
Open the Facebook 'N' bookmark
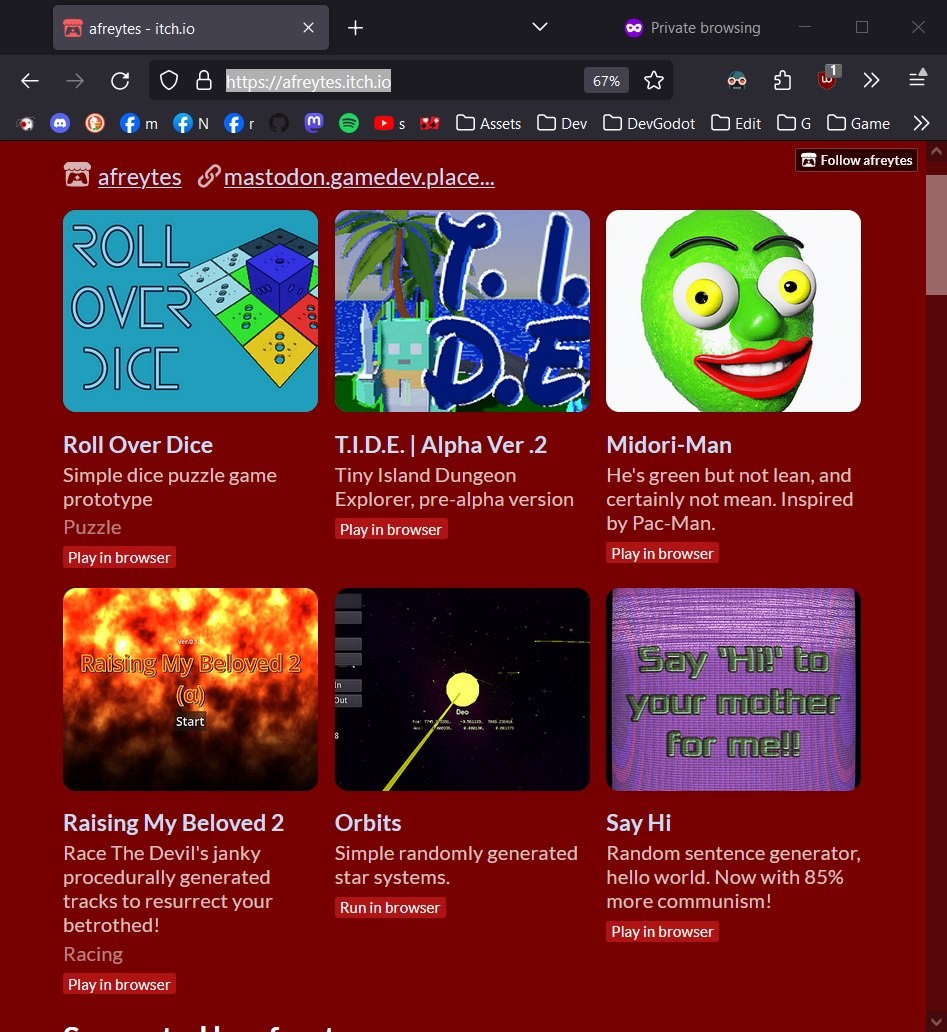[192, 123]
